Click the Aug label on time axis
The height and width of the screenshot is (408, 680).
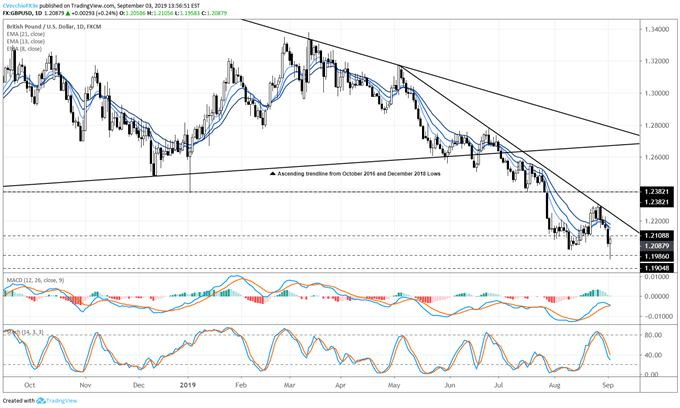coord(554,385)
